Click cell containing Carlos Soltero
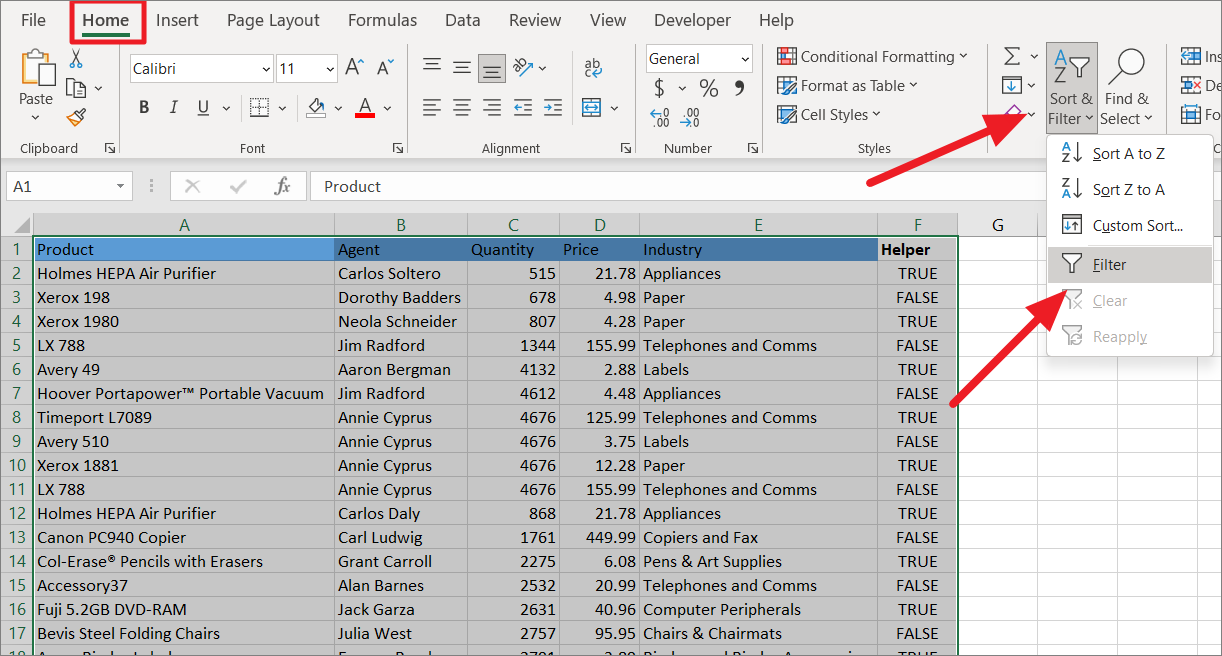 point(400,273)
